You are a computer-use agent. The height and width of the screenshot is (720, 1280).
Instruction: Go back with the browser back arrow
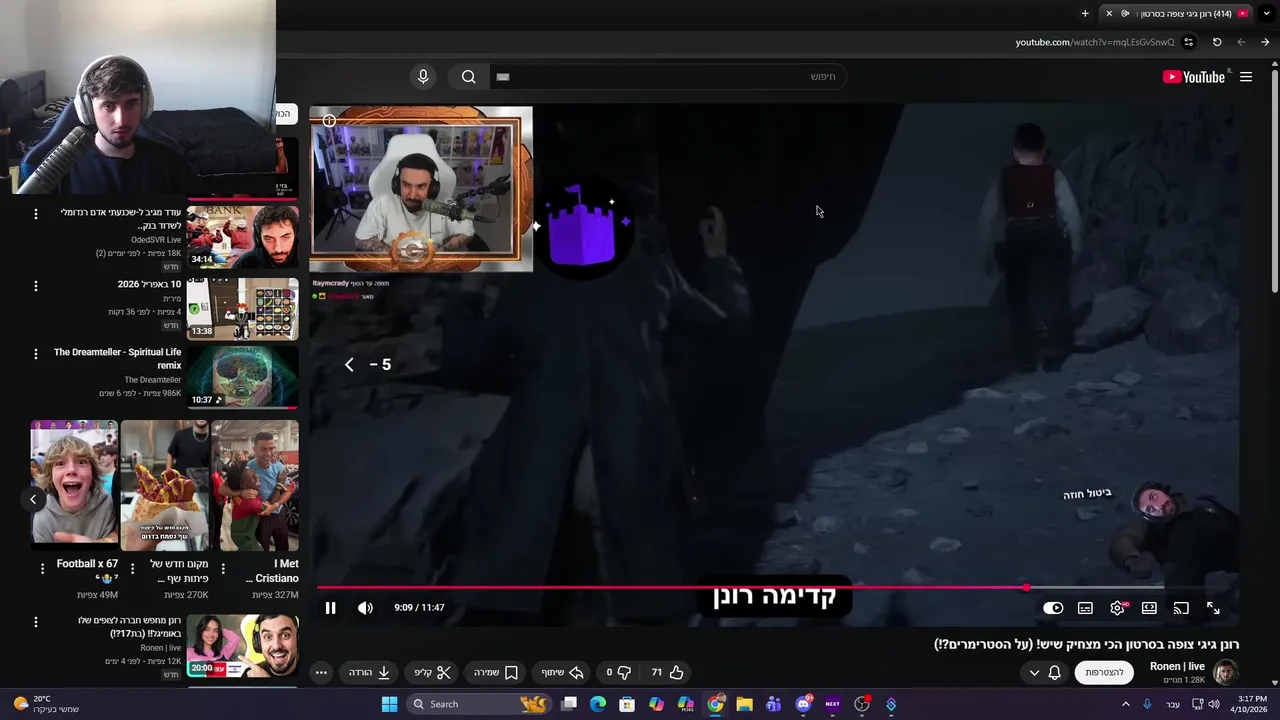click(1265, 42)
